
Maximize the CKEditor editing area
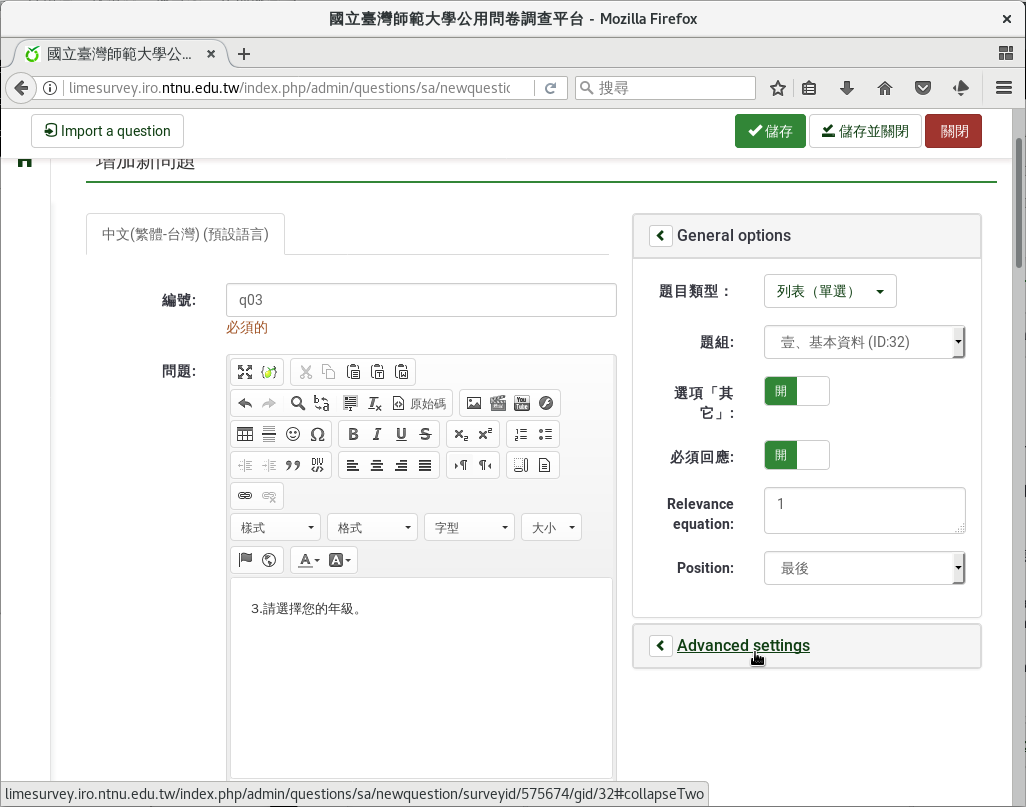245,372
